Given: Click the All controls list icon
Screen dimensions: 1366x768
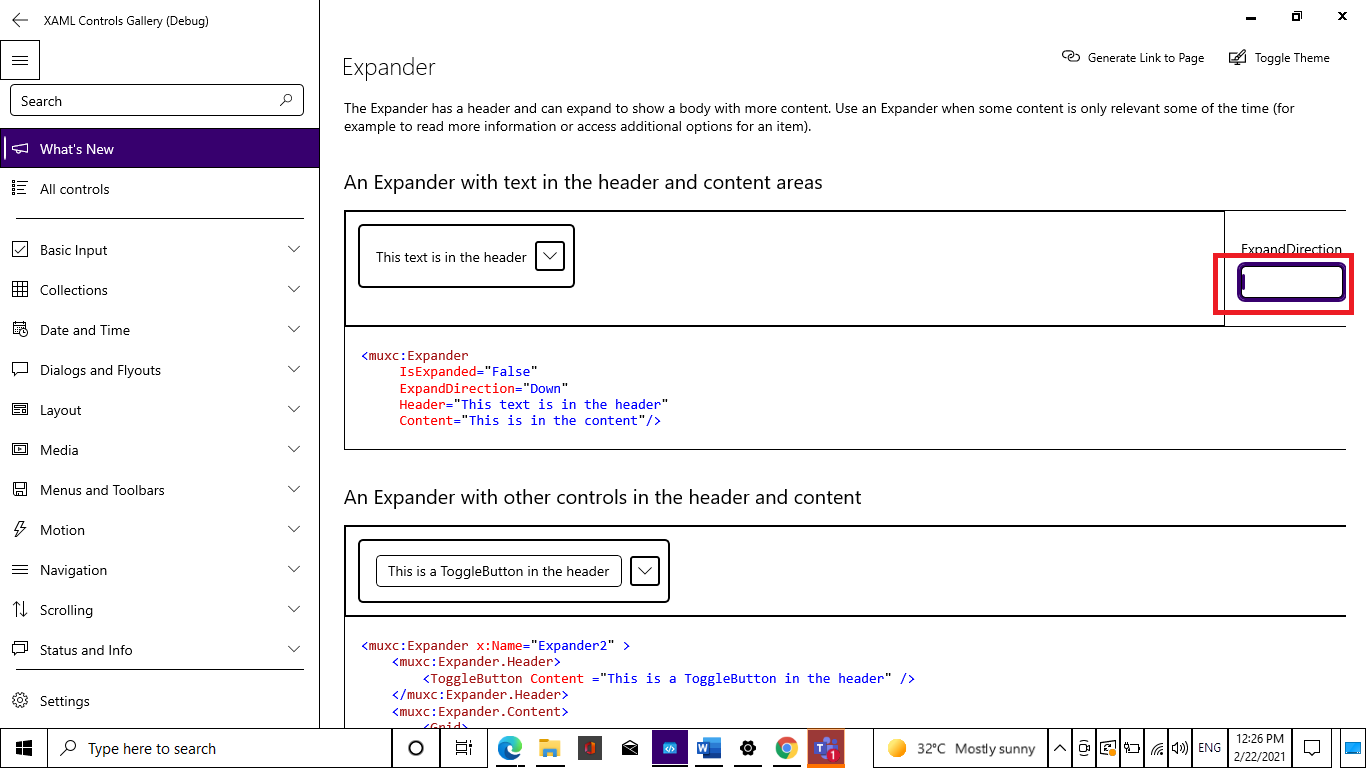Looking at the screenshot, I should 20,189.
